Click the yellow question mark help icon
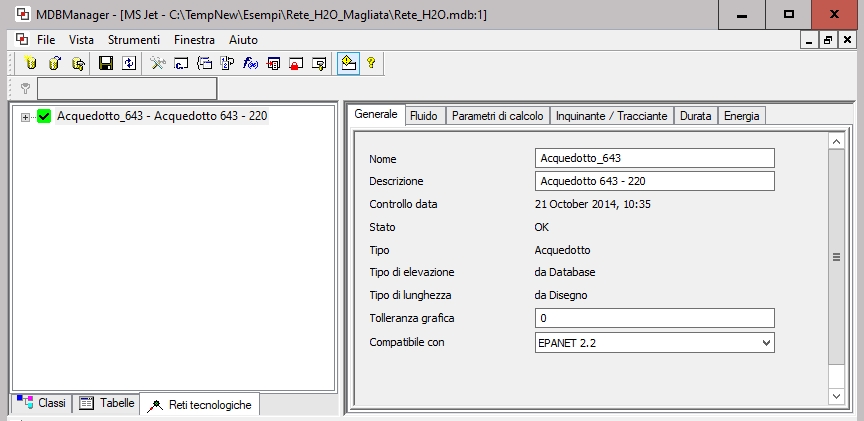The width and height of the screenshot is (864, 421). tap(370, 63)
